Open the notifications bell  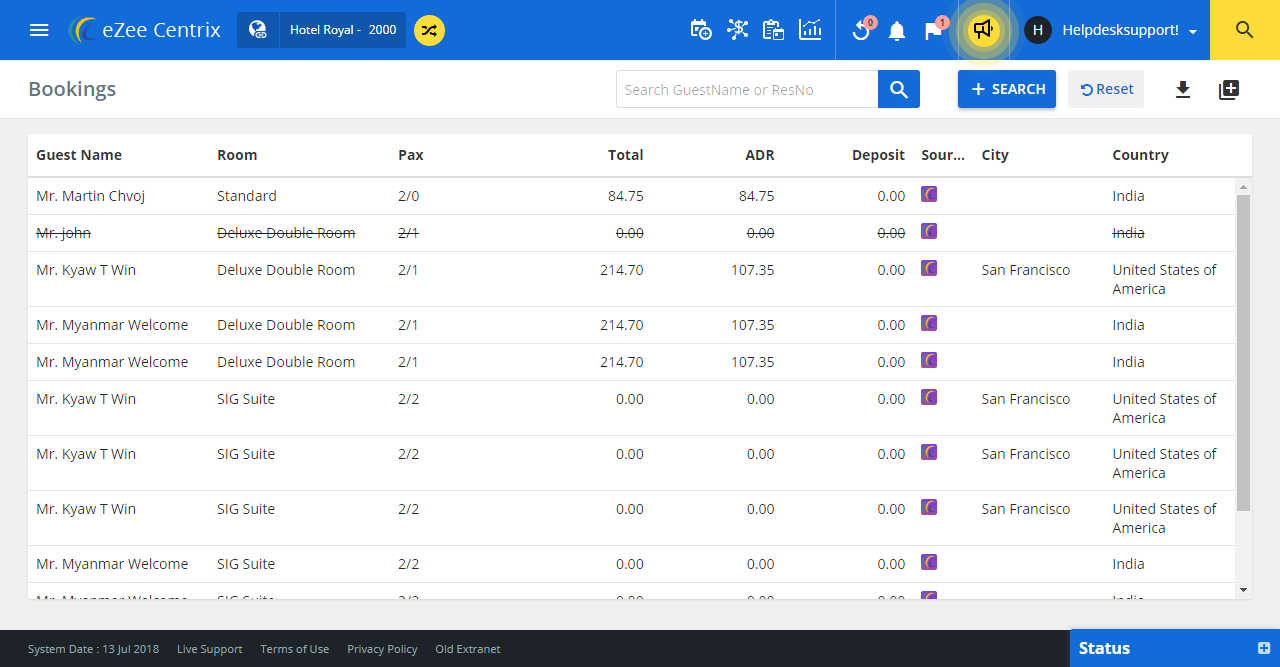click(897, 31)
